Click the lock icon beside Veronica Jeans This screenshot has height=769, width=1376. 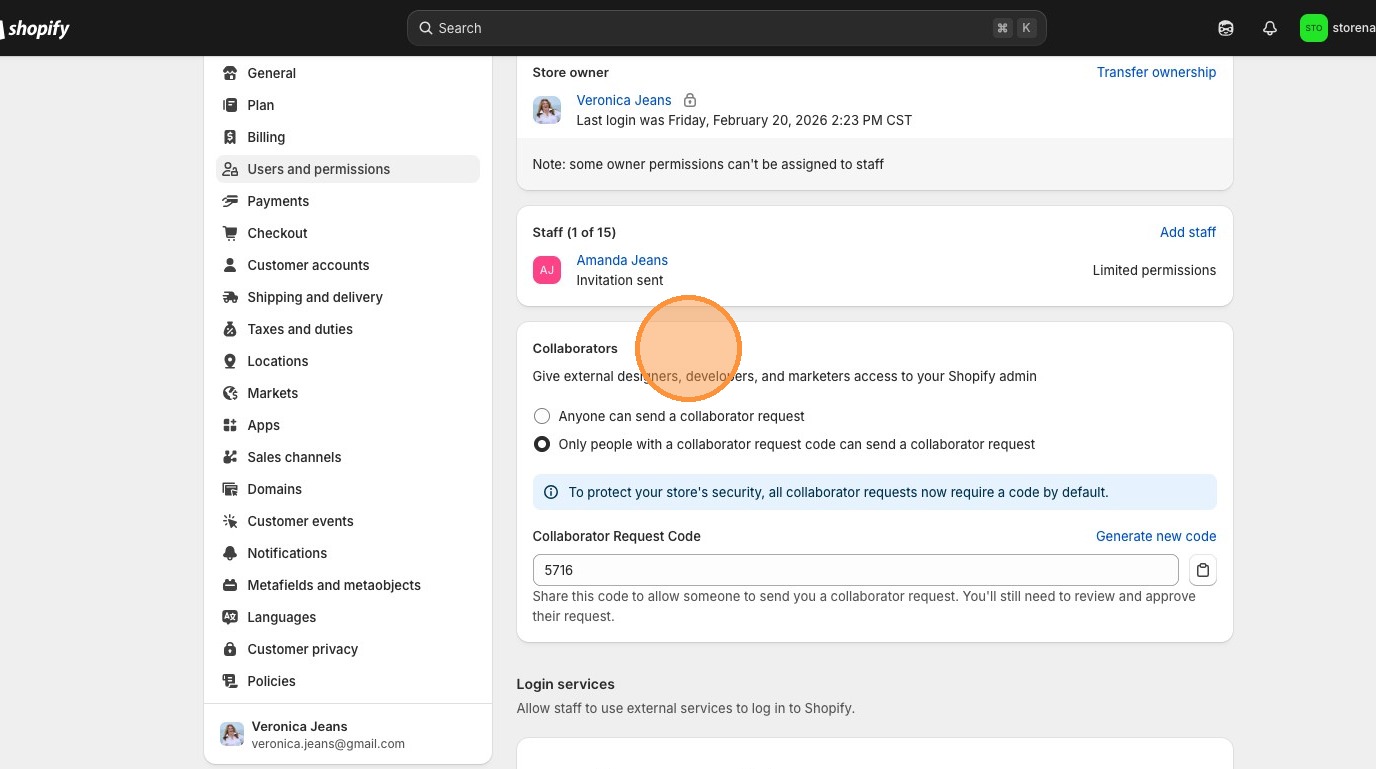[x=690, y=100]
